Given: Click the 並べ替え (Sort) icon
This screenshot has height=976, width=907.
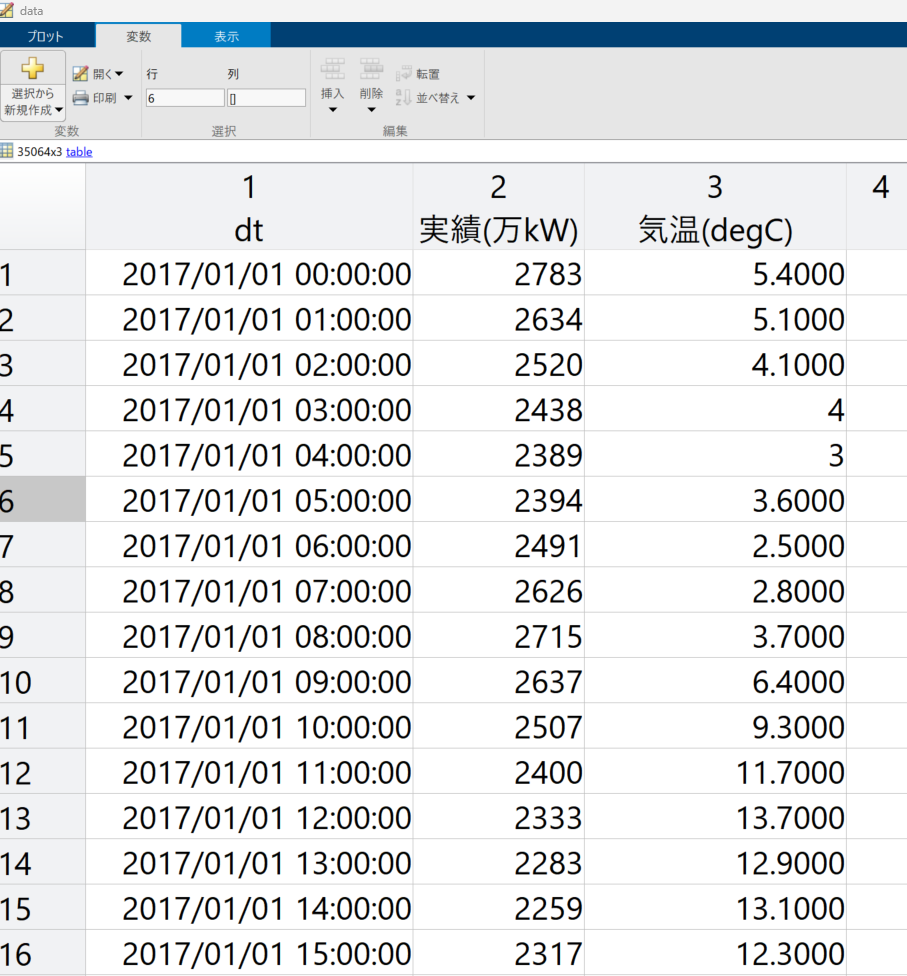Looking at the screenshot, I should tap(403, 98).
